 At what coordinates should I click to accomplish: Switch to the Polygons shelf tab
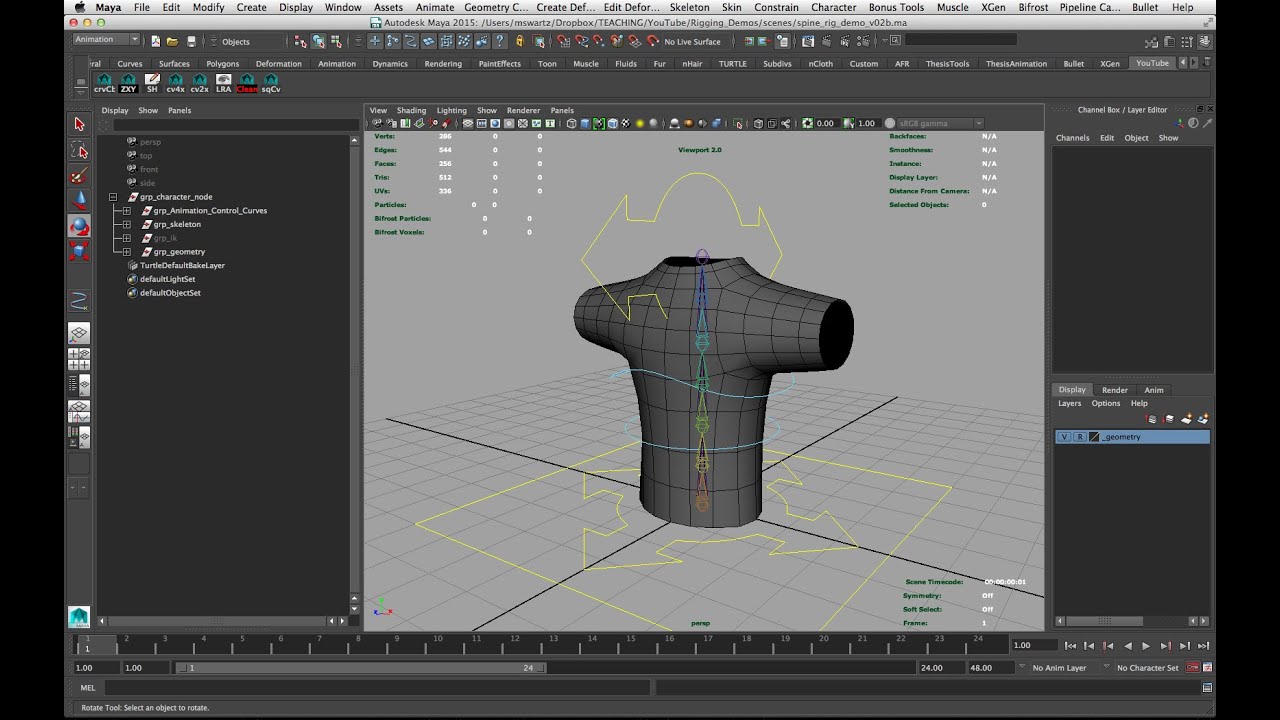pos(223,64)
